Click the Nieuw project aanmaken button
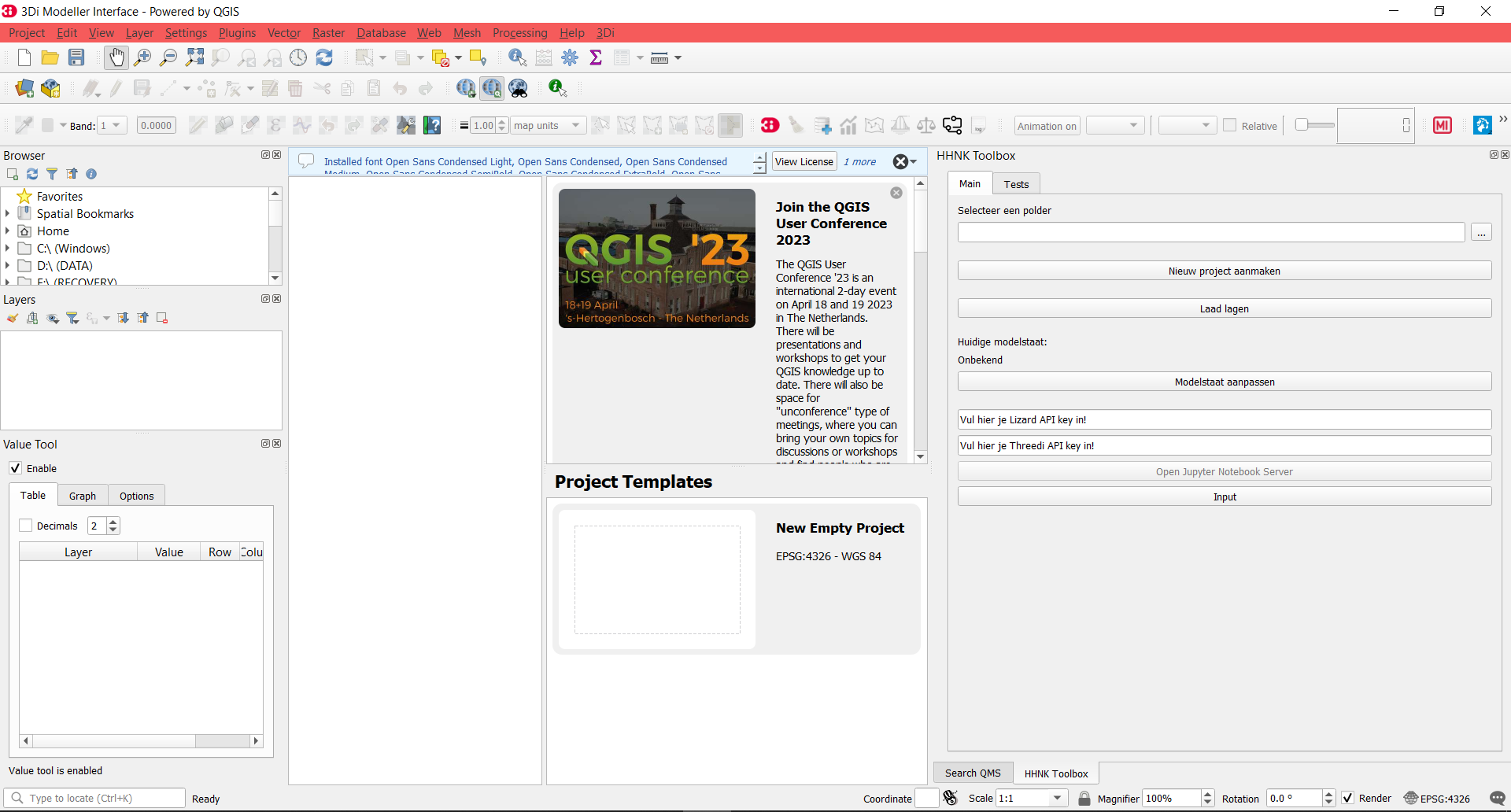 pyautogui.click(x=1225, y=271)
